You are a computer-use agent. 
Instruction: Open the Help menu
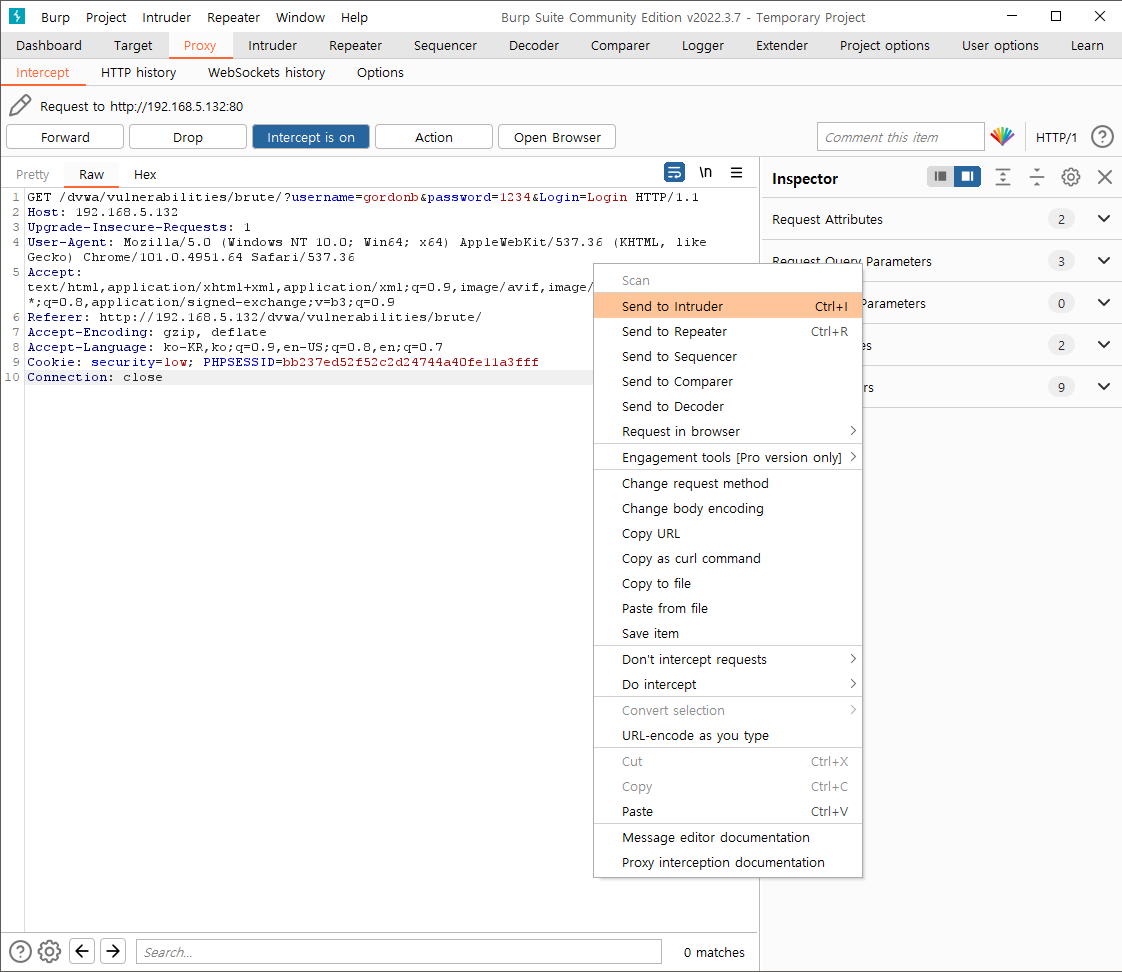[354, 17]
